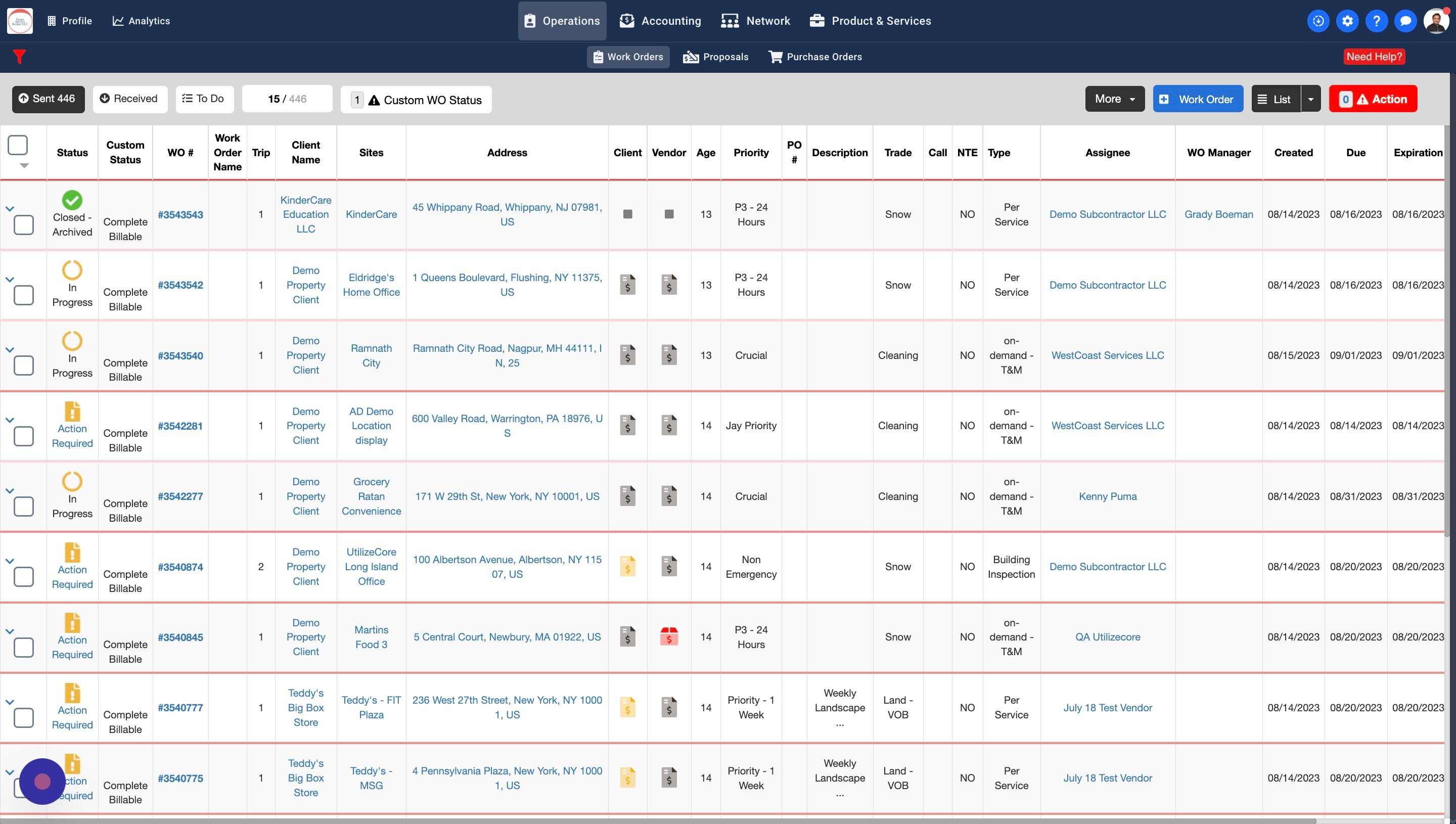This screenshot has height=824, width=1456.
Task: Click the question mark help icon
Action: (x=1376, y=21)
